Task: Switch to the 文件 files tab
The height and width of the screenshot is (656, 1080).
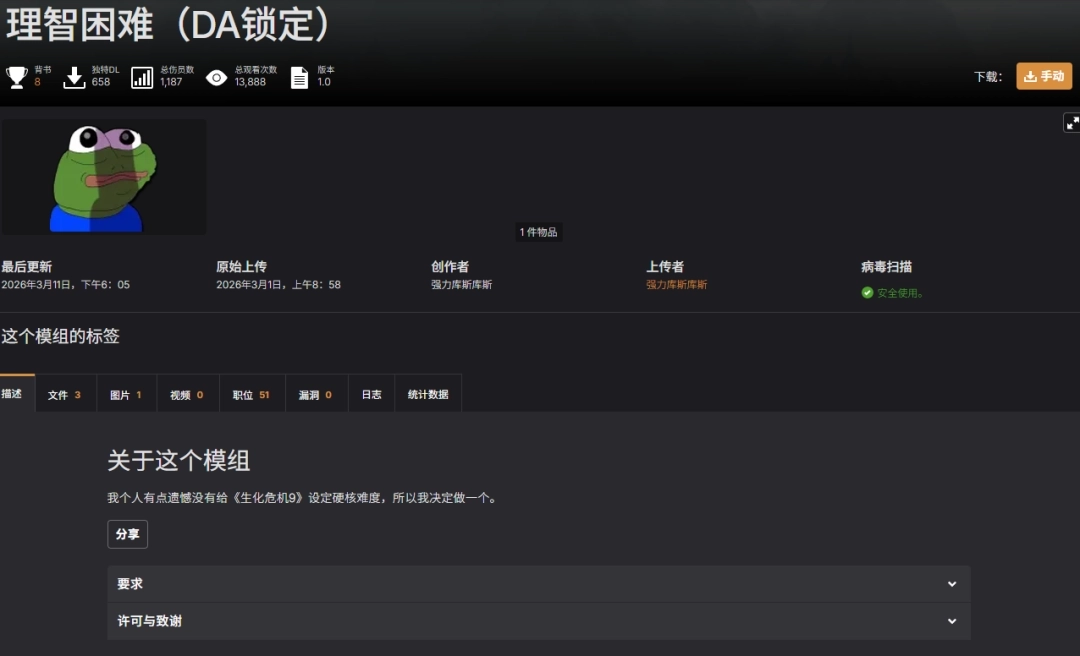Action: pos(64,395)
